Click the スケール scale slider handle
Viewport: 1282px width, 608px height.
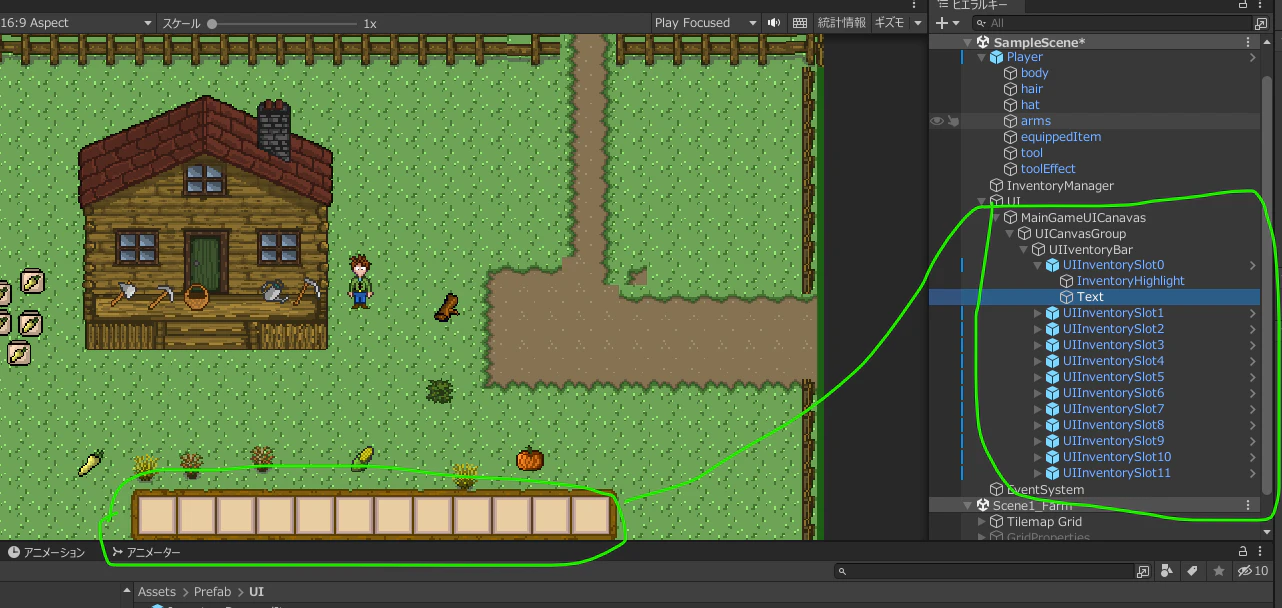pos(213,23)
